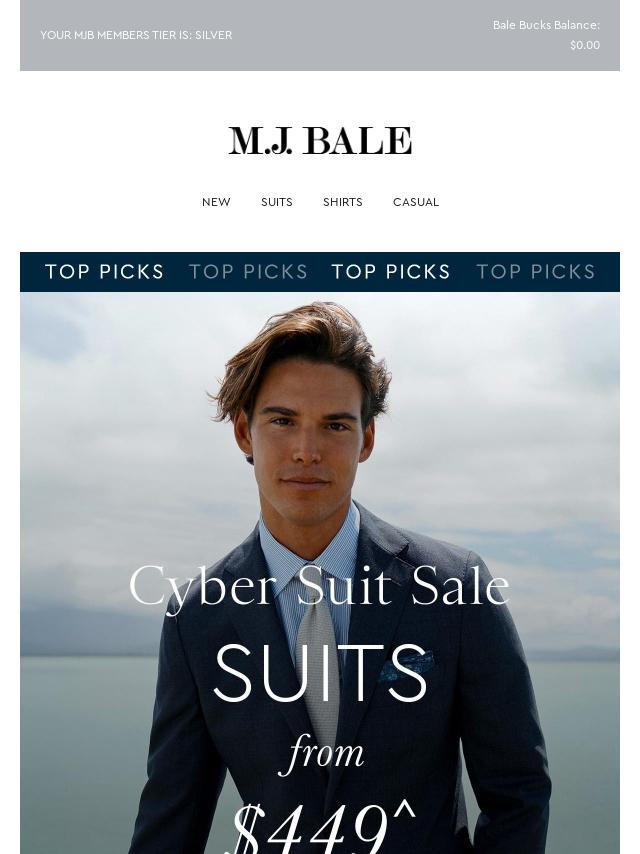Open the SUITS navigation link
This screenshot has width=640, height=854.
tap(277, 202)
